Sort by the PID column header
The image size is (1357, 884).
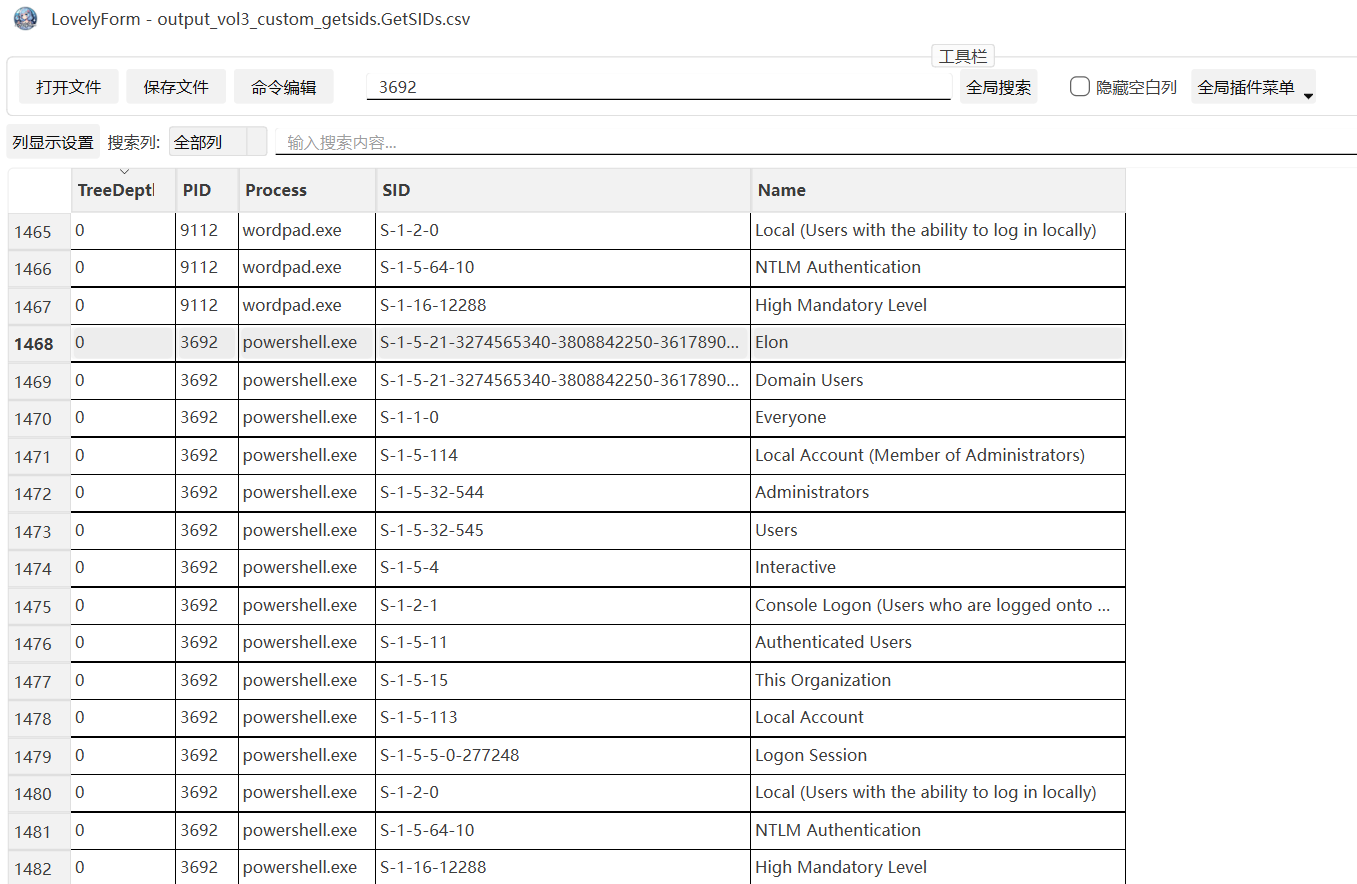coord(207,190)
